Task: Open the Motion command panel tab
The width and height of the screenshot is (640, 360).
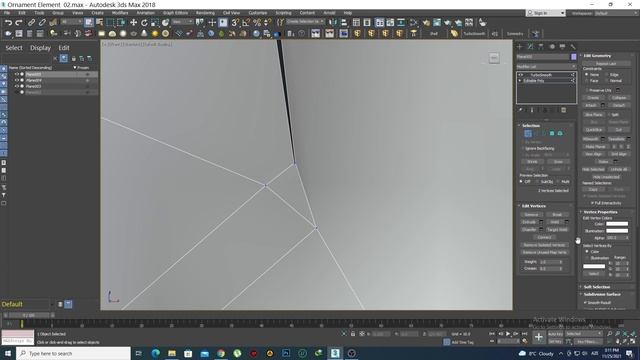Action: pyautogui.click(x=552, y=47)
